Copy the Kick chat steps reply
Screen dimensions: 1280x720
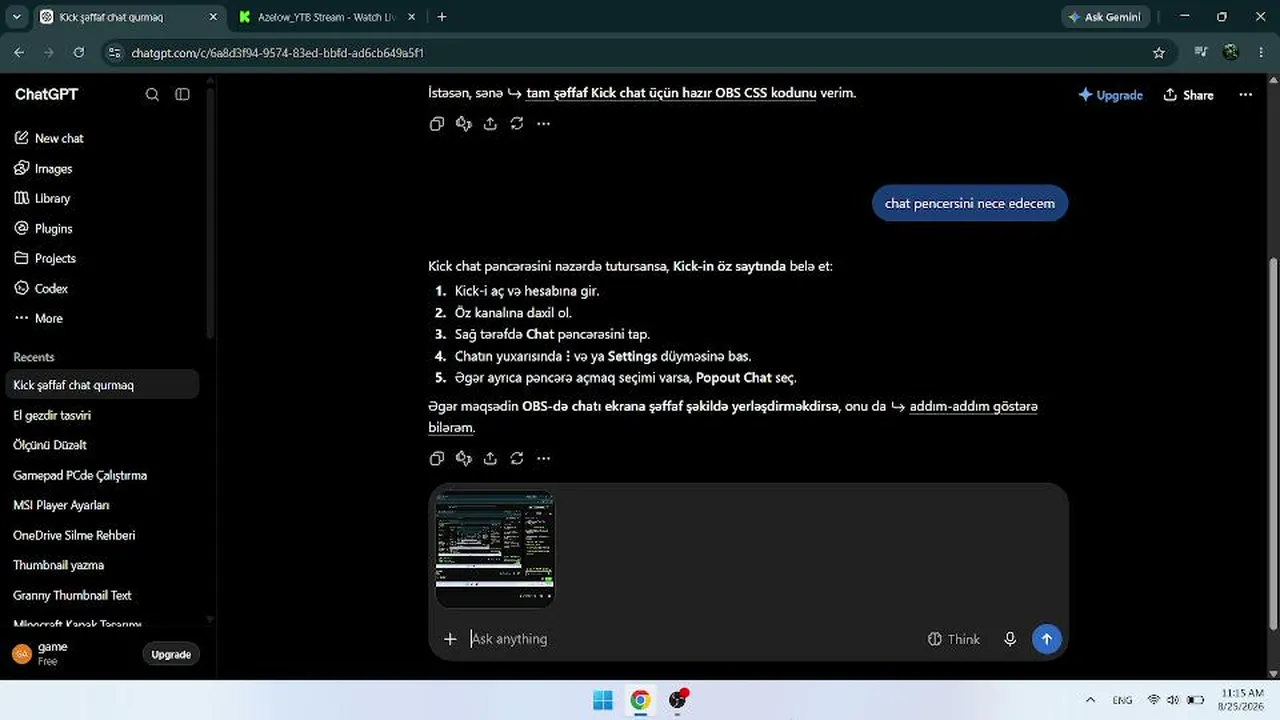(x=437, y=458)
